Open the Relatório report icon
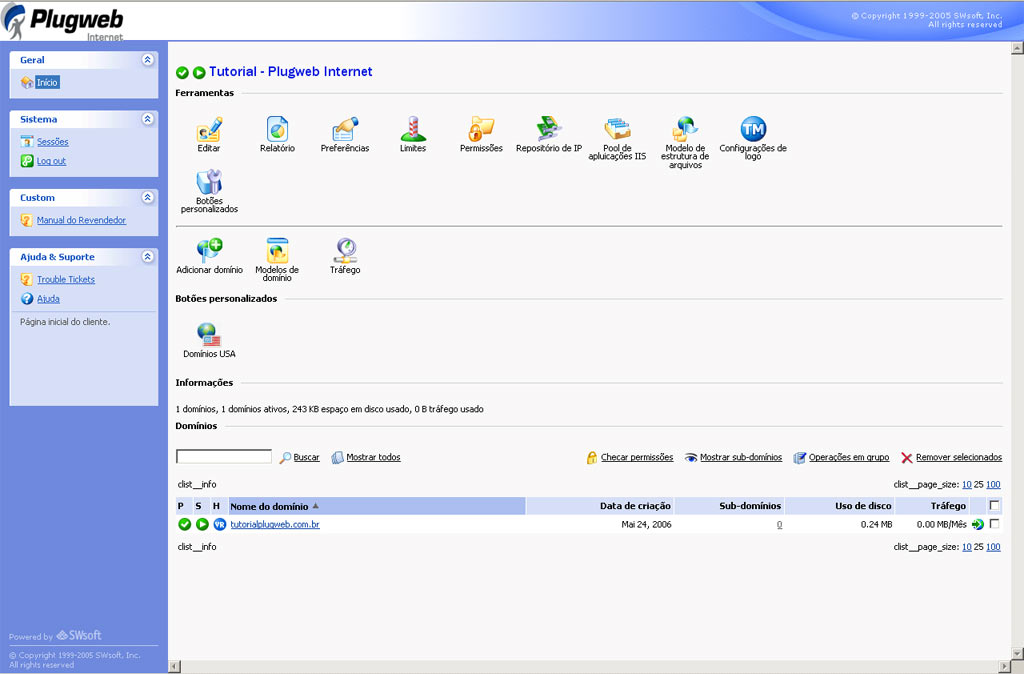 [277, 129]
